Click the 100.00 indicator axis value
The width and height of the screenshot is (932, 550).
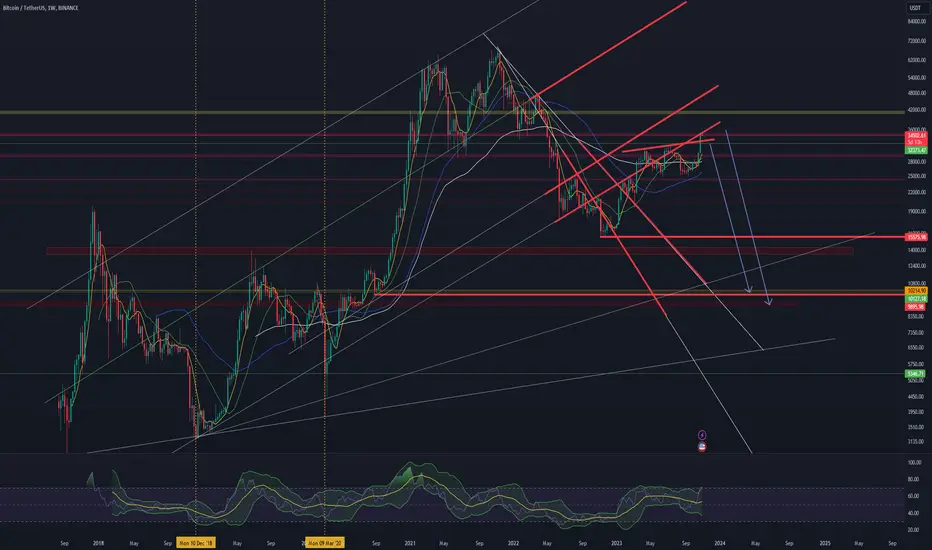tap(915, 462)
